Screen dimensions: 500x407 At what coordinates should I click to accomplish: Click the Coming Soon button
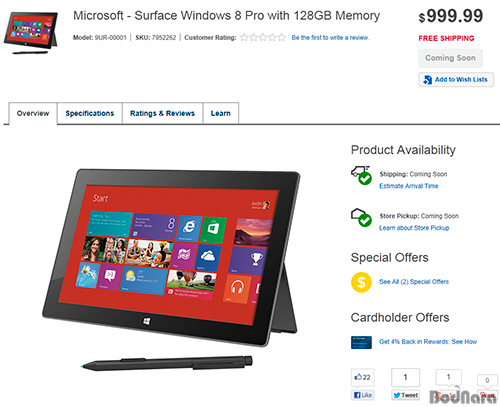click(450, 58)
